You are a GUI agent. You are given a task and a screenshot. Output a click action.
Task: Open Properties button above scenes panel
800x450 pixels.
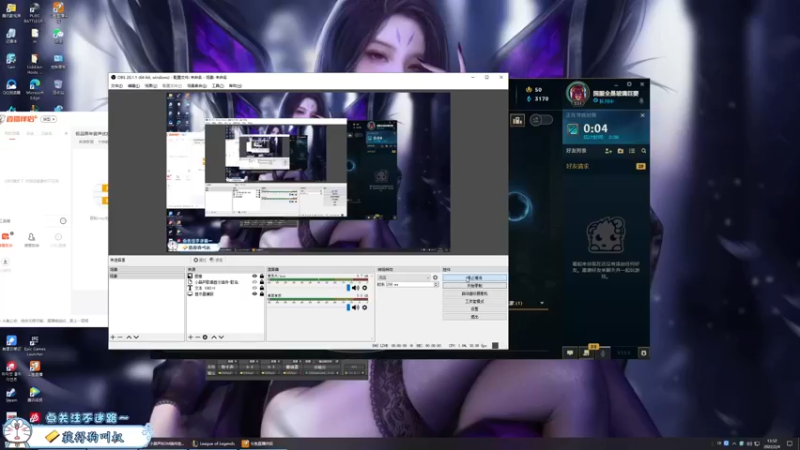pos(199,260)
